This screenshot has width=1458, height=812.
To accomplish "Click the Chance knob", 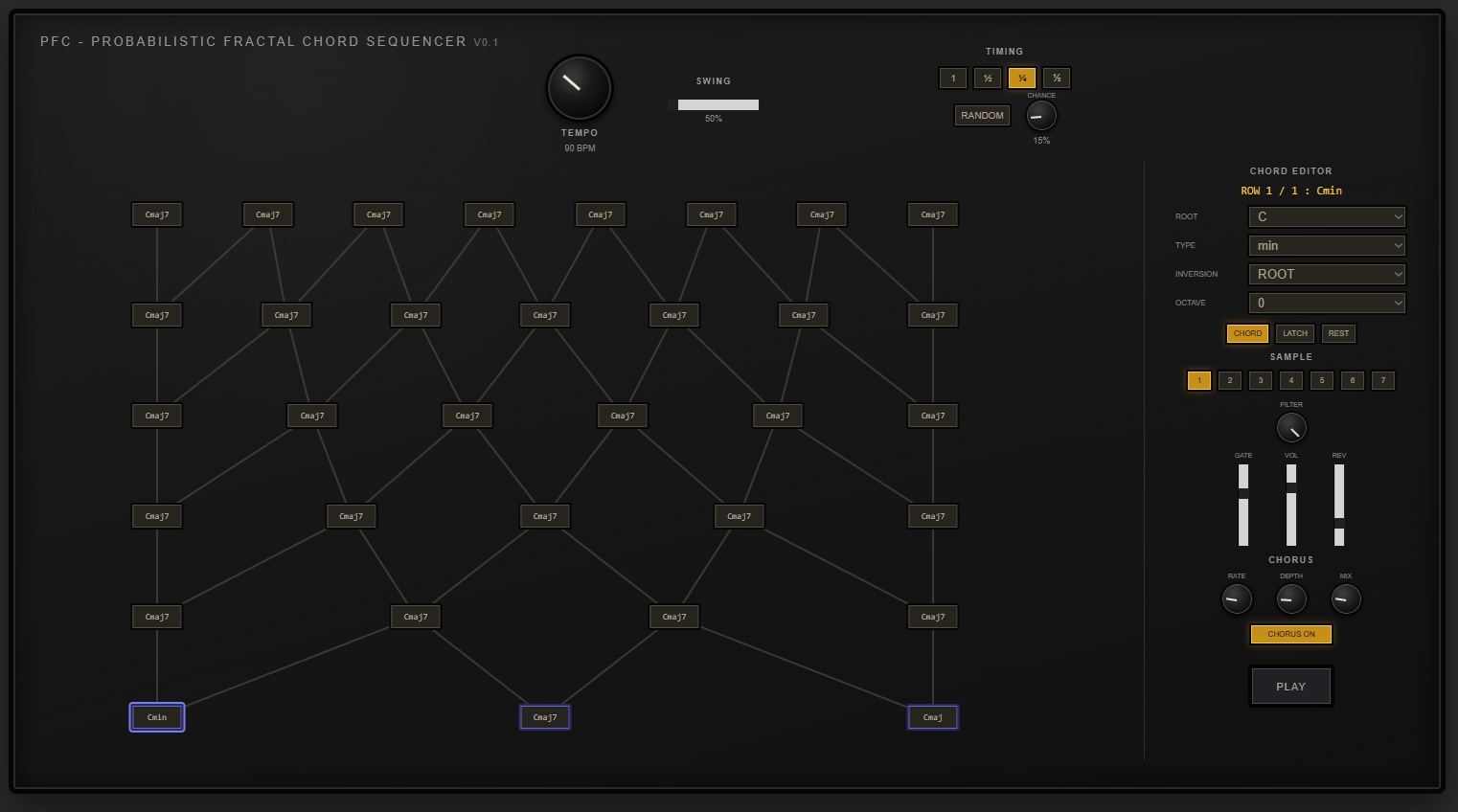I will tap(1041, 116).
